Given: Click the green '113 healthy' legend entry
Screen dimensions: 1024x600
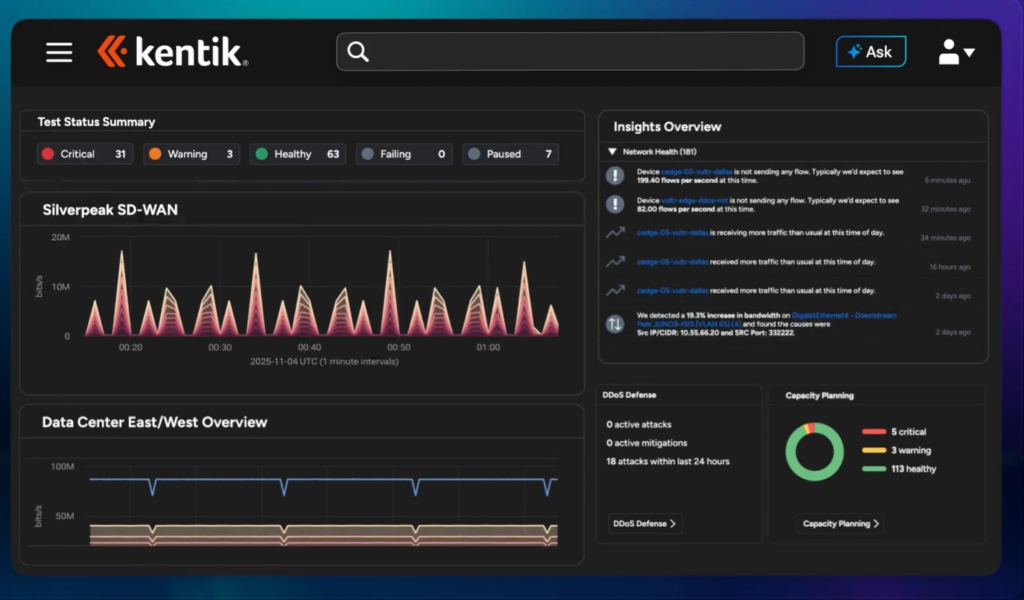Looking at the screenshot, I should 899,469.
